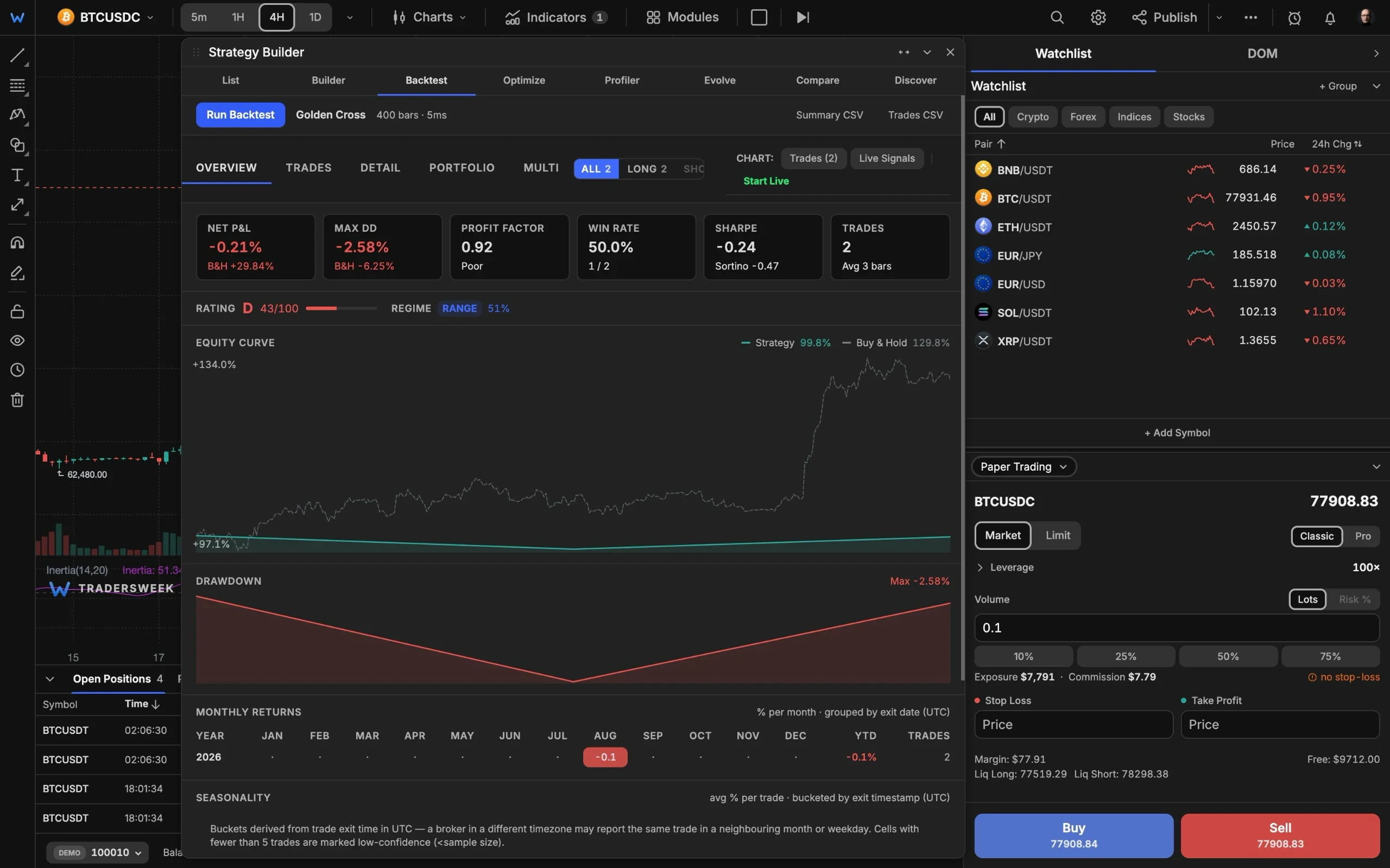Click the Volume input field

[x=1177, y=628]
